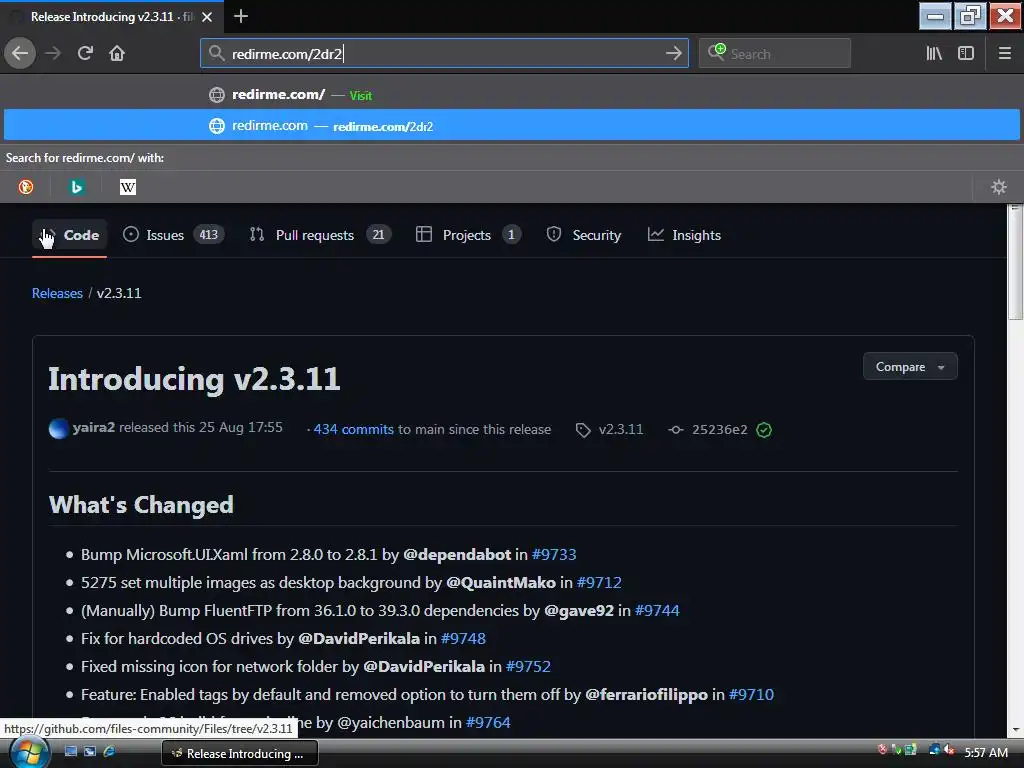This screenshot has width=1024, height=768.
Task: Open the yaira2 profile link
Action: [x=93, y=427]
